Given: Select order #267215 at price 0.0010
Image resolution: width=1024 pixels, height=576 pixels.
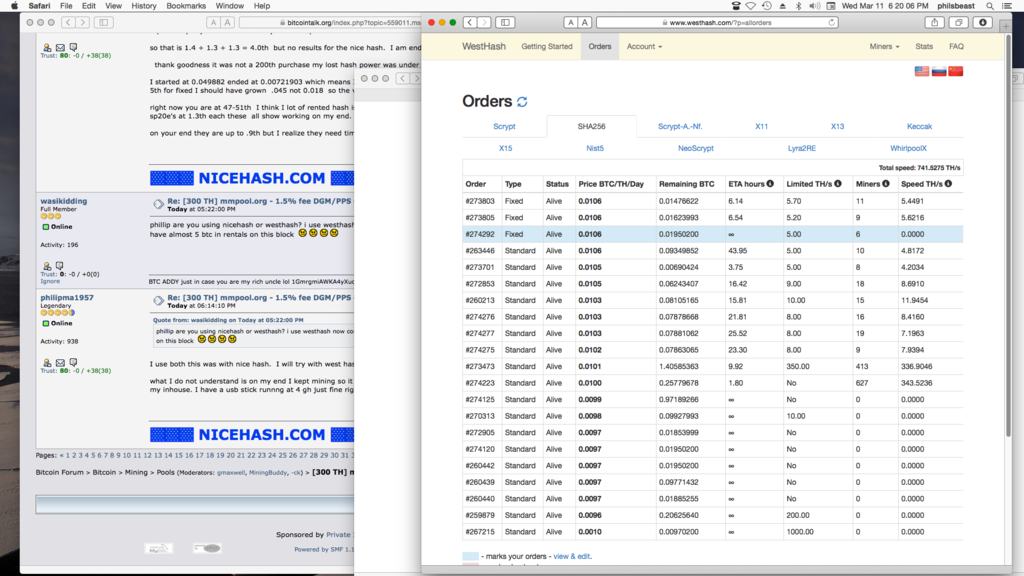Looking at the screenshot, I should click(712, 532).
